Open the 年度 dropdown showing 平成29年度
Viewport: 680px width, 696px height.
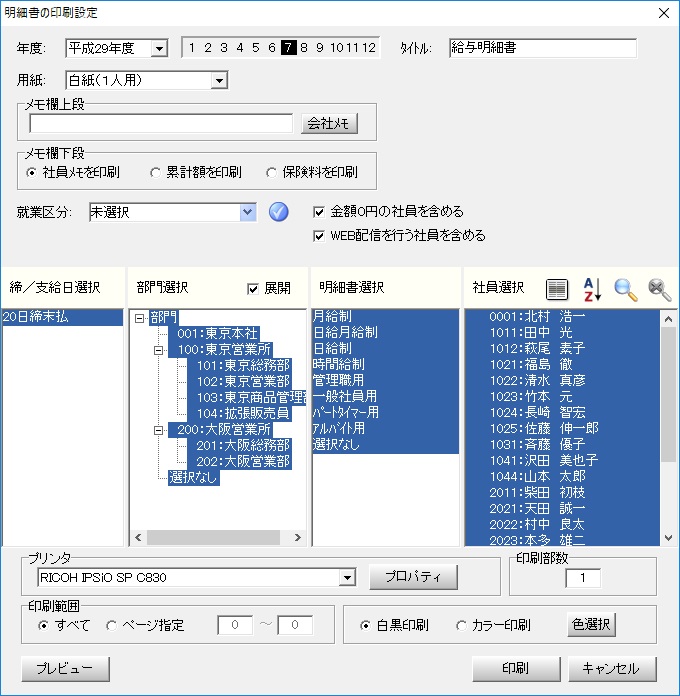(x=158, y=48)
